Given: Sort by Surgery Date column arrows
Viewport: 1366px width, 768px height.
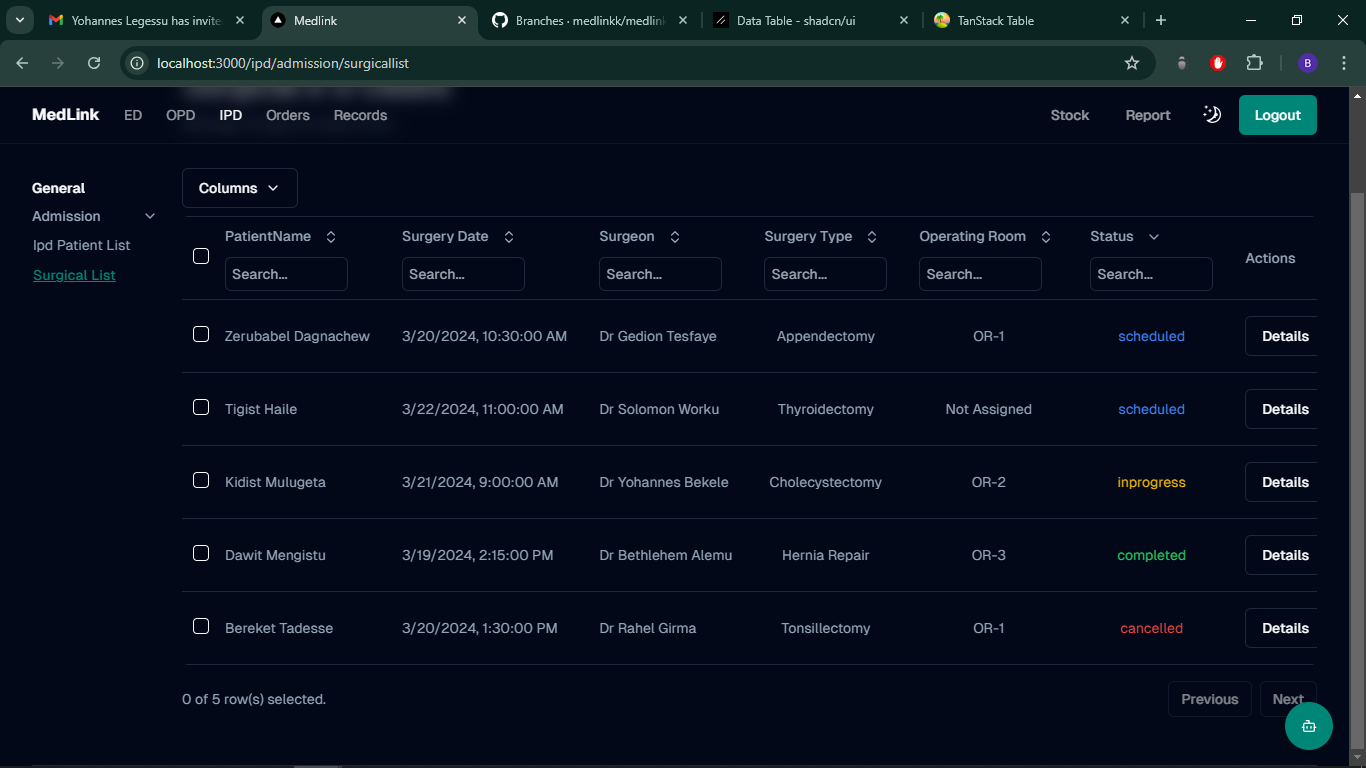Looking at the screenshot, I should [508, 237].
